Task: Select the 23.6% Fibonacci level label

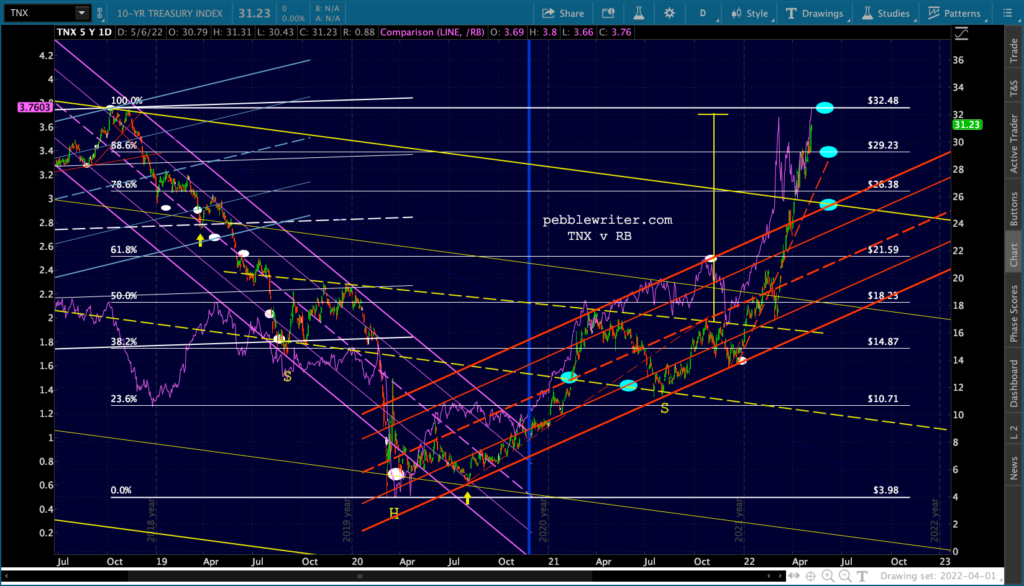Action: click(124, 399)
